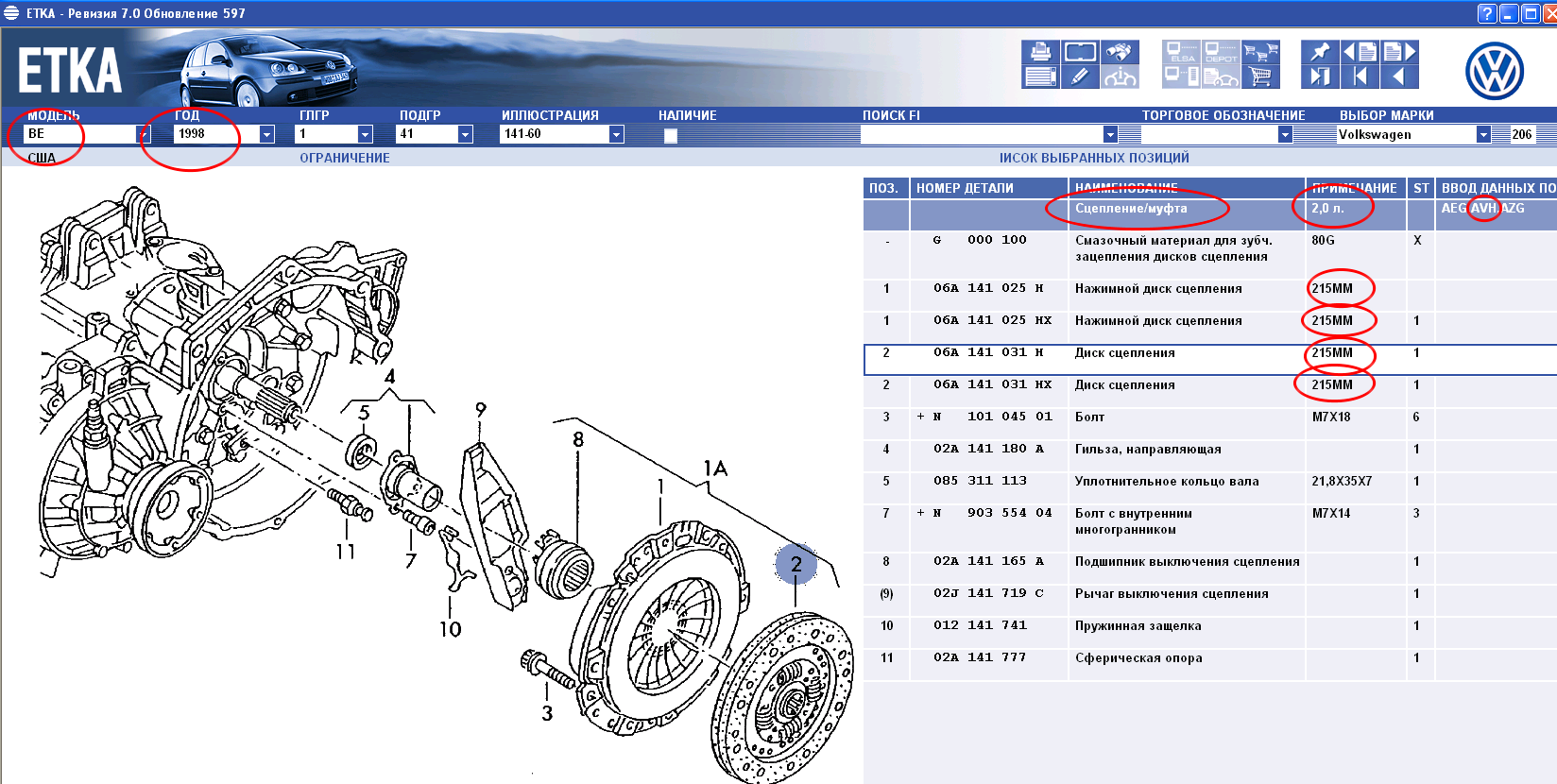Select lubricant part G 000 100

pyautogui.click(x=980, y=240)
